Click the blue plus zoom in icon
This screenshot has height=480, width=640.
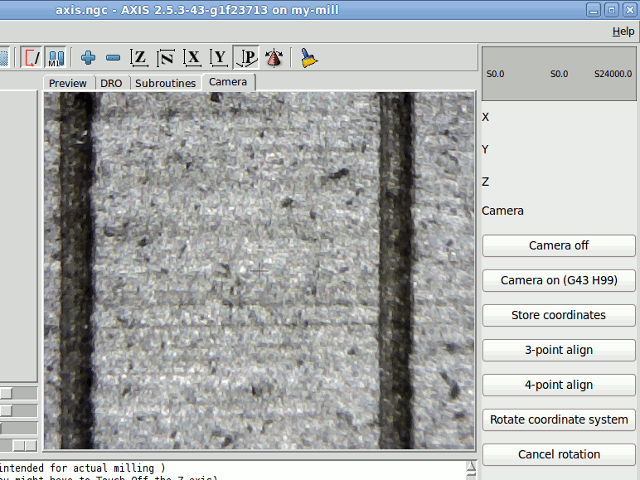pyautogui.click(x=89, y=58)
